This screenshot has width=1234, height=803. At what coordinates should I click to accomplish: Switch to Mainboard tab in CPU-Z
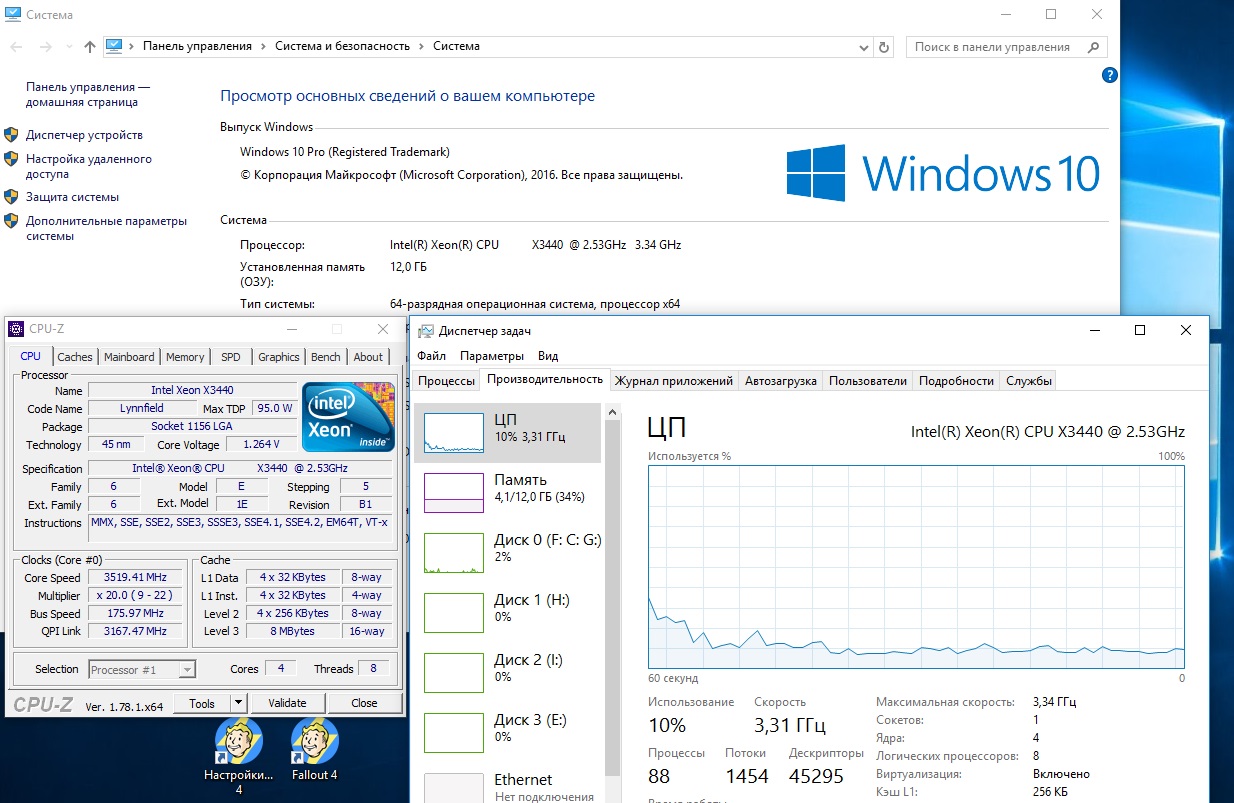pos(130,357)
